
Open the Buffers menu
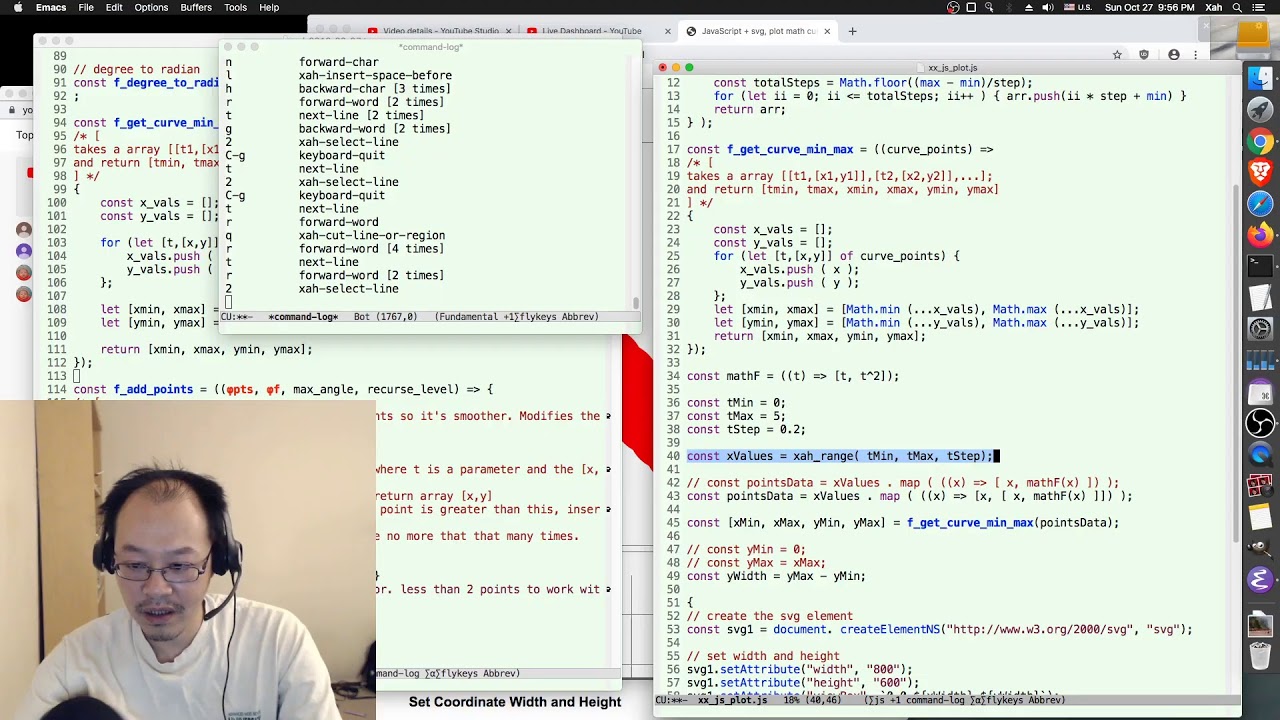point(196,7)
